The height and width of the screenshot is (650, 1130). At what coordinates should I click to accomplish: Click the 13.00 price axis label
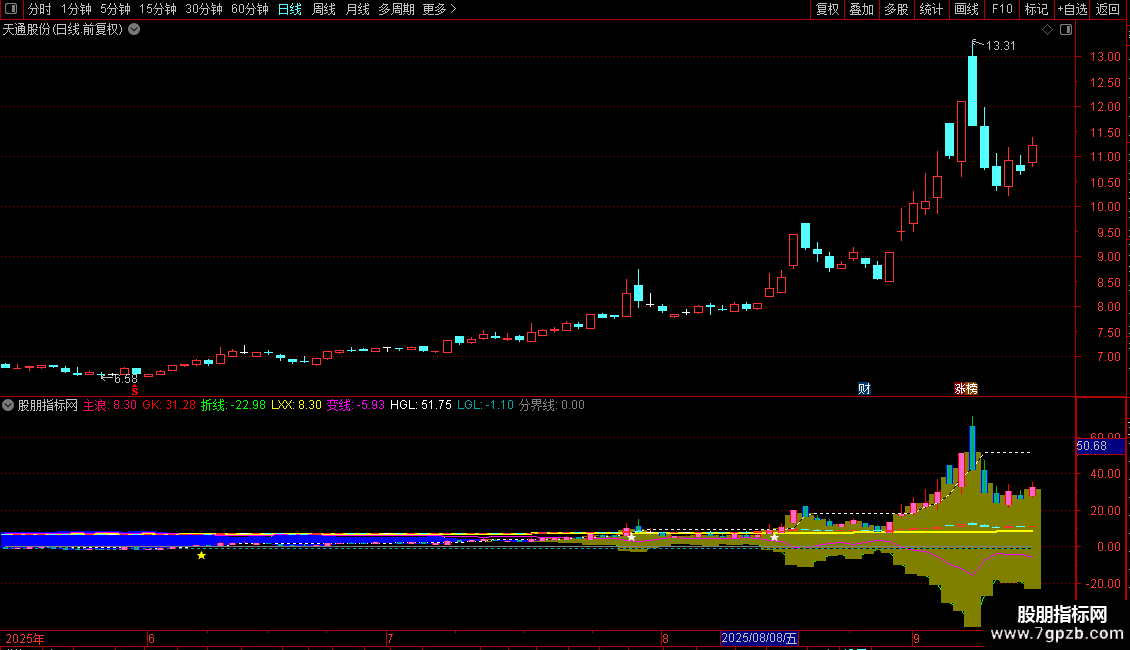[1105, 57]
